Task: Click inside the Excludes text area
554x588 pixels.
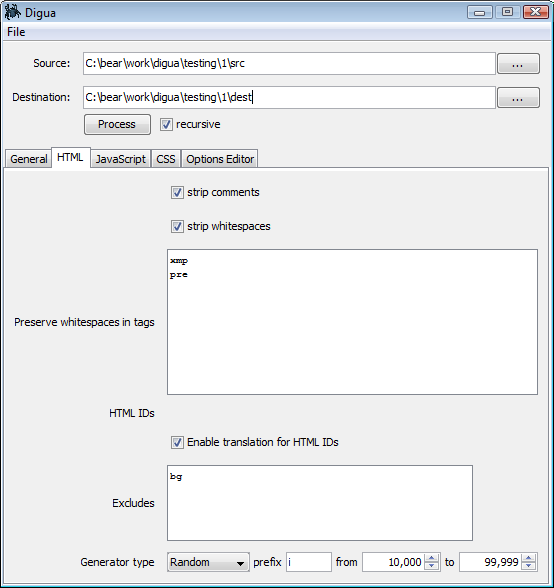Action: (320, 503)
